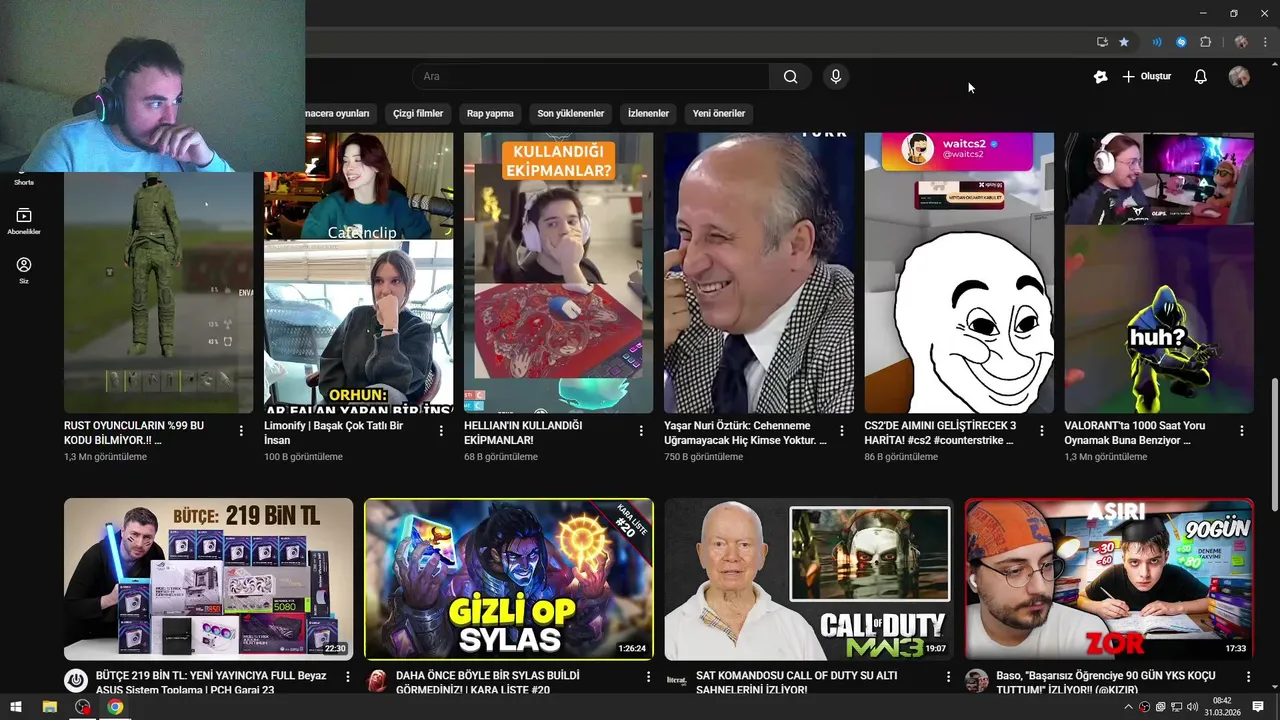
Task: Open the volume icon in system tray
Action: (x=1192, y=707)
